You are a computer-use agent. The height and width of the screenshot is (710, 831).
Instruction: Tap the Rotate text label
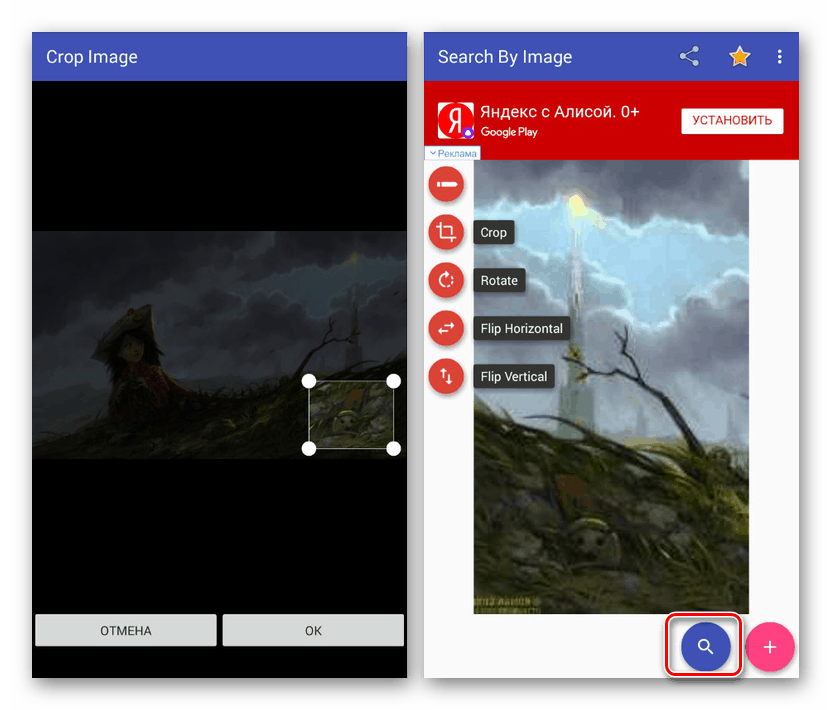[499, 280]
